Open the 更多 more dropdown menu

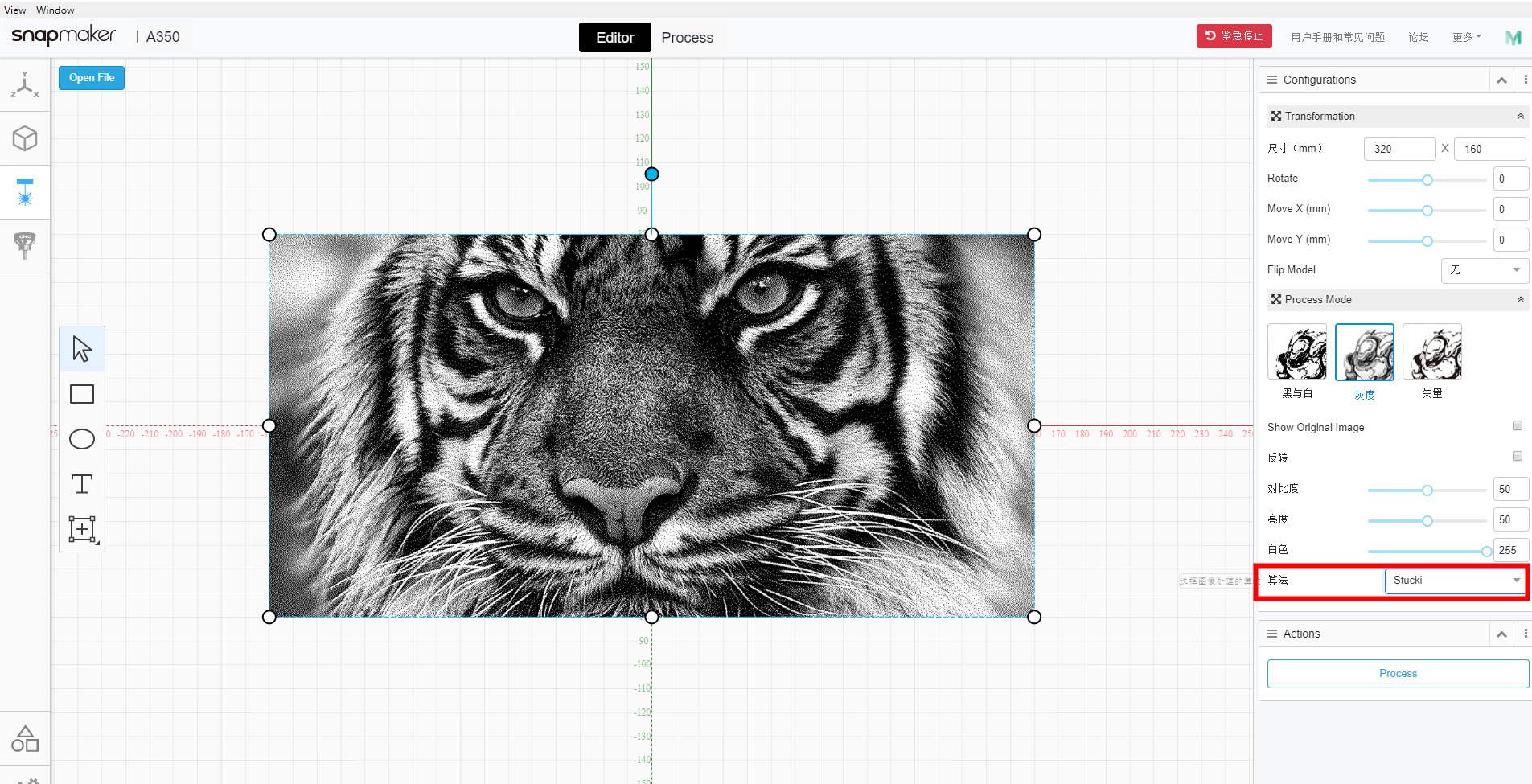click(x=1467, y=37)
